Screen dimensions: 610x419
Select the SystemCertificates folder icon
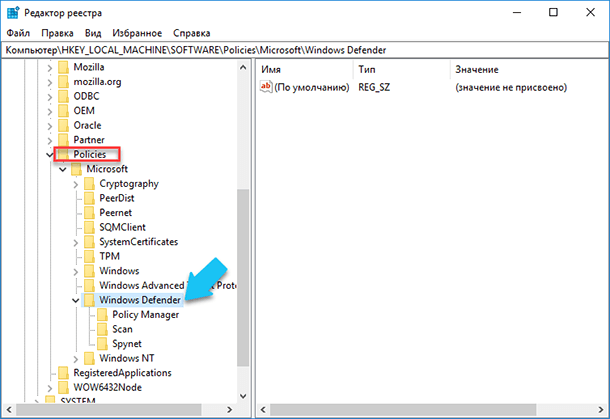[89, 242]
